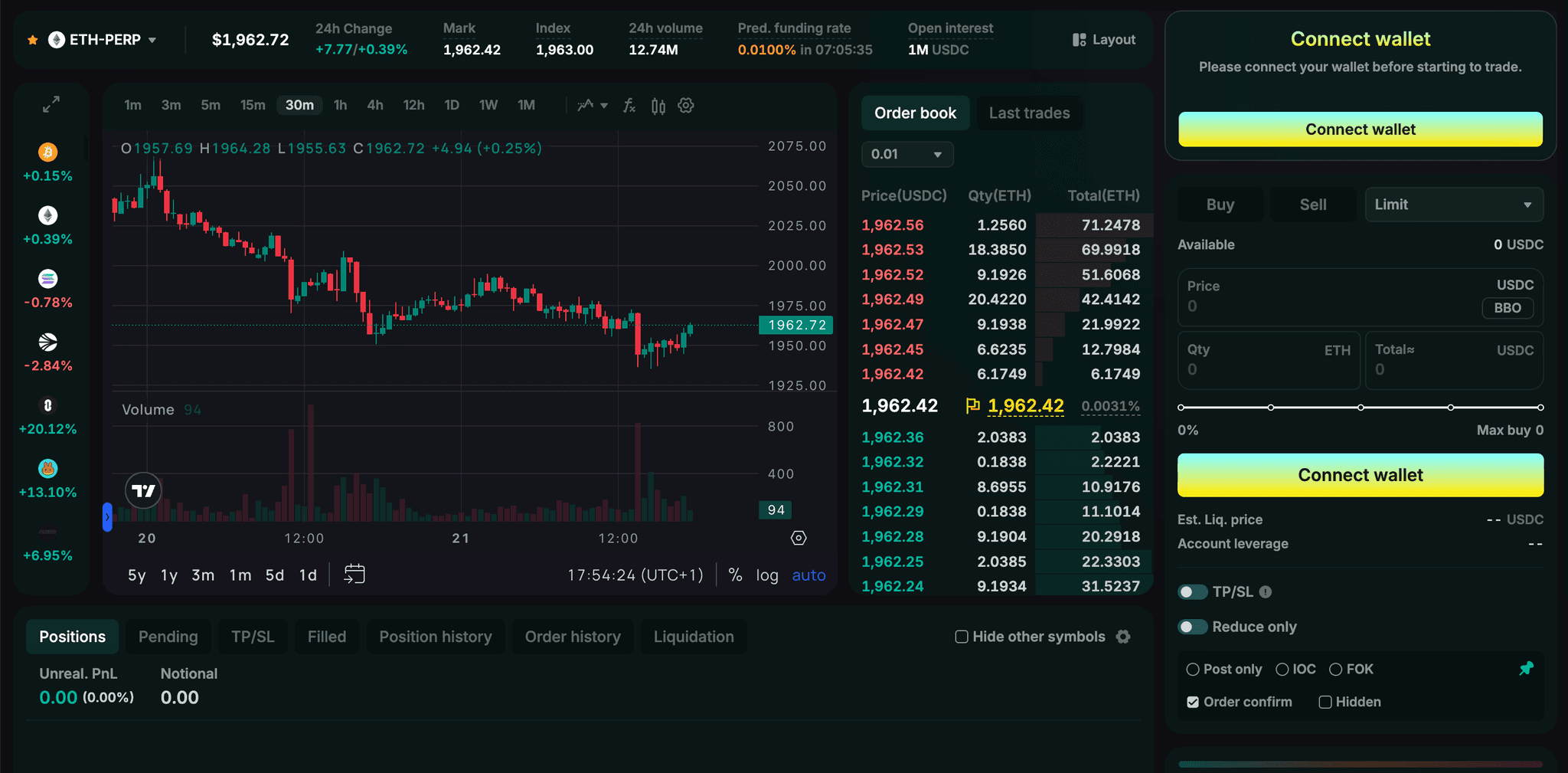Viewport: 1568px width, 773px height.
Task: Click Connect wallet below the slider
Action: point(1361,475)
